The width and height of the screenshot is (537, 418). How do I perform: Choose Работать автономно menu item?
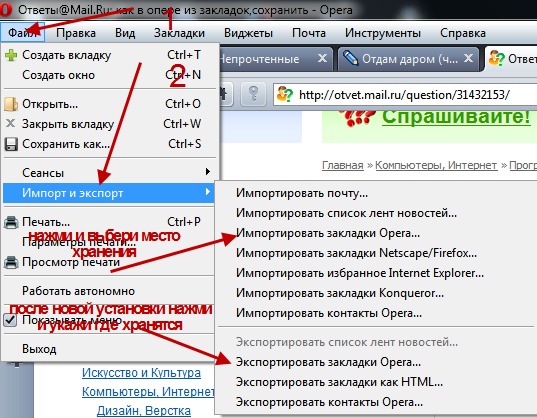tap(110, 291)
